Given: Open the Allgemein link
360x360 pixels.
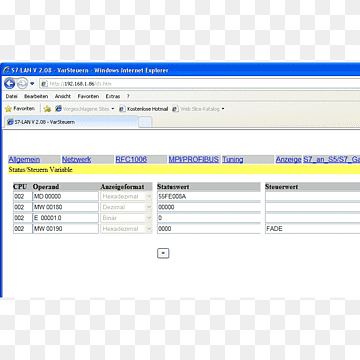Looking at the screenshot, I should 24,159.
